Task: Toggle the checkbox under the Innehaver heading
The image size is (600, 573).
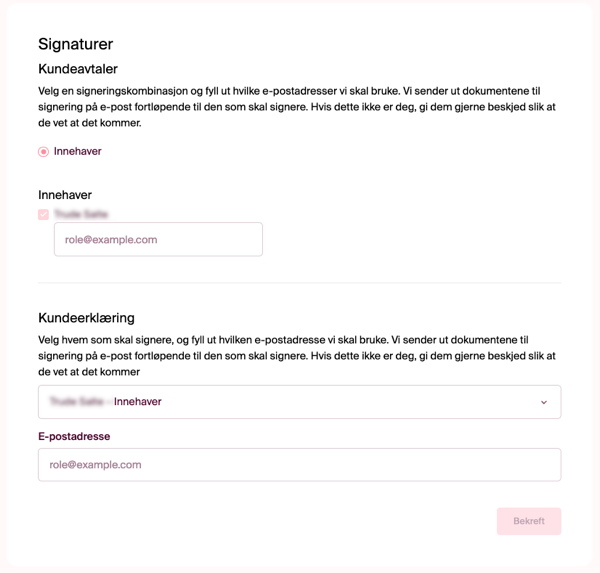Action: coord(43,214)
